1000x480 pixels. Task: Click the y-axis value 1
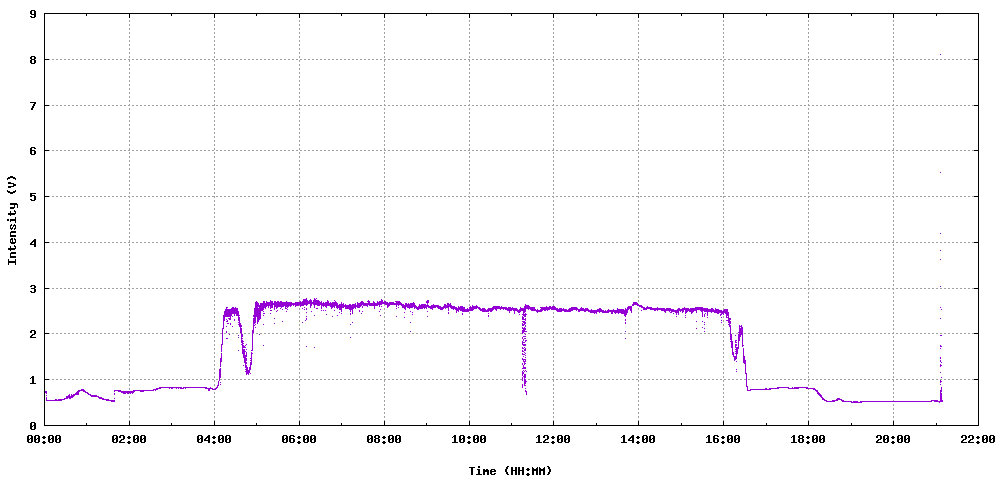tap(33, 380)
